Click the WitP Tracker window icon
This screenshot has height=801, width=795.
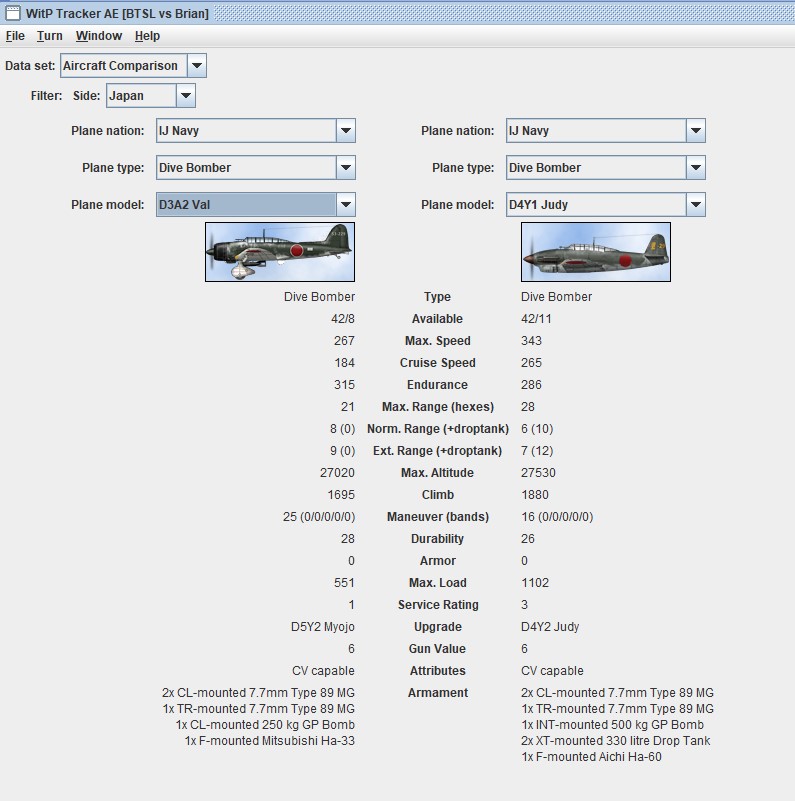pos(13,13)
